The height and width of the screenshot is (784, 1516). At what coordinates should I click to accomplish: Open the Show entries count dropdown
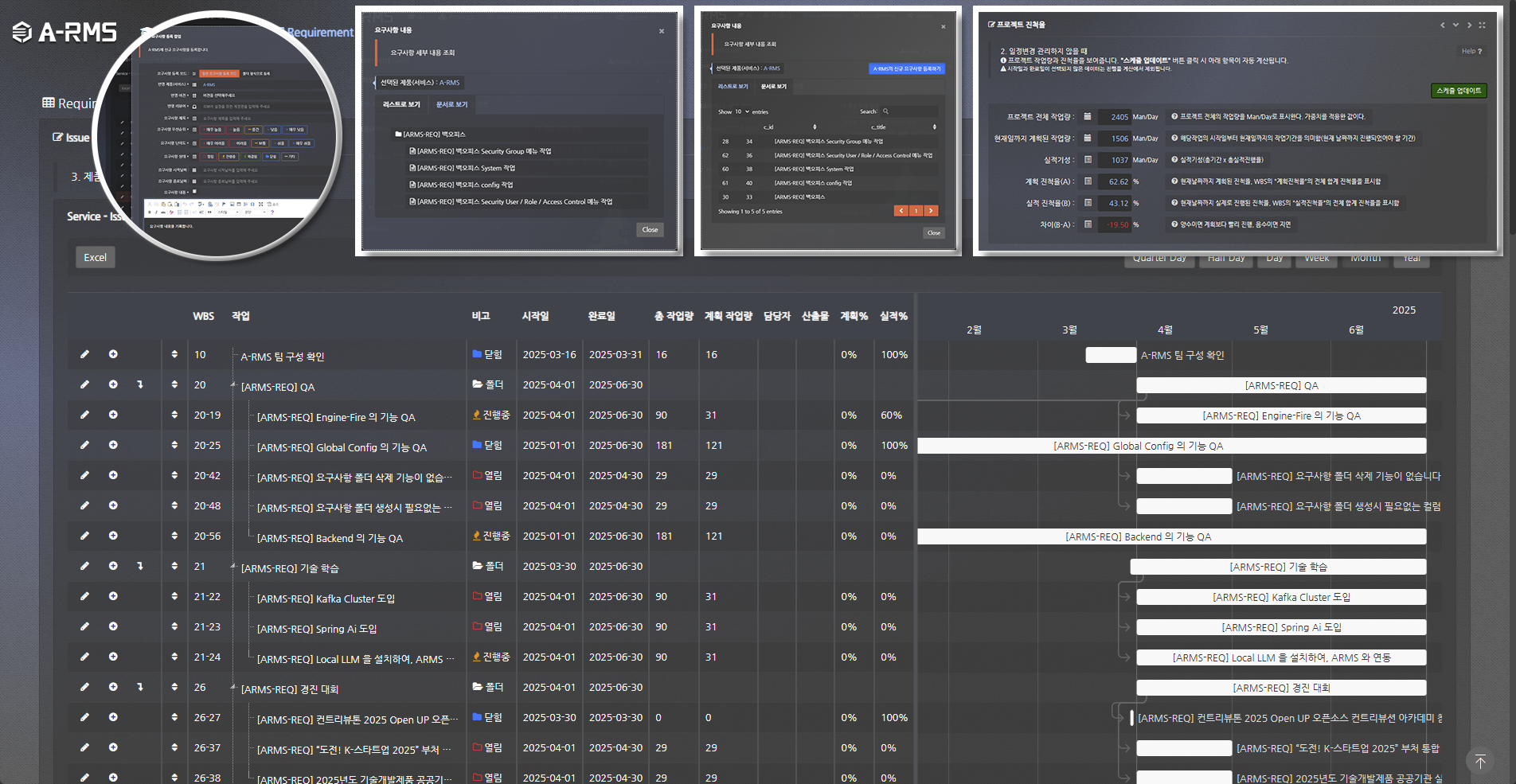pos(741,111)
